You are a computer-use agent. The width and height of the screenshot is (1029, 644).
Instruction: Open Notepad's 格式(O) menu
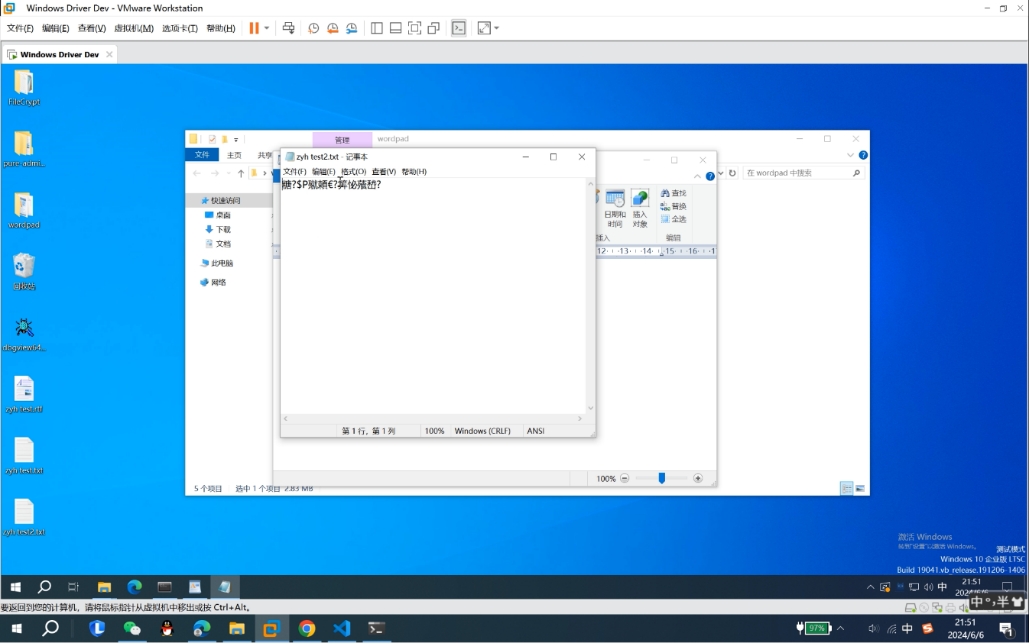(354, 172)
